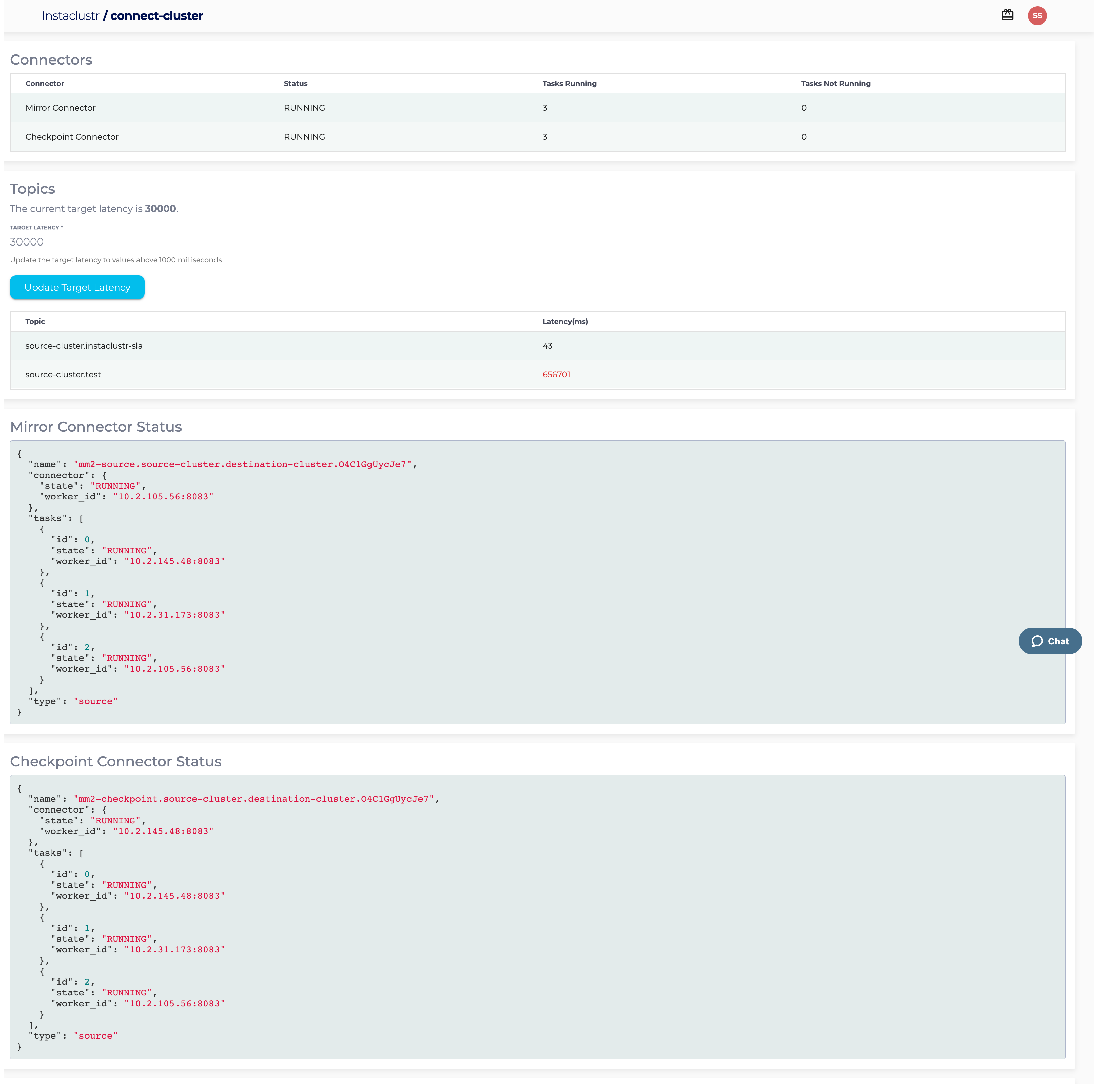Click the mm2-source connector name string

tap(242, 464)
